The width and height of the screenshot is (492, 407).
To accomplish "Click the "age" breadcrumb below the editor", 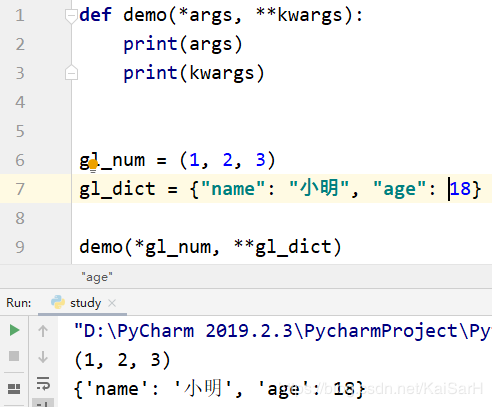I will [97, 277].
